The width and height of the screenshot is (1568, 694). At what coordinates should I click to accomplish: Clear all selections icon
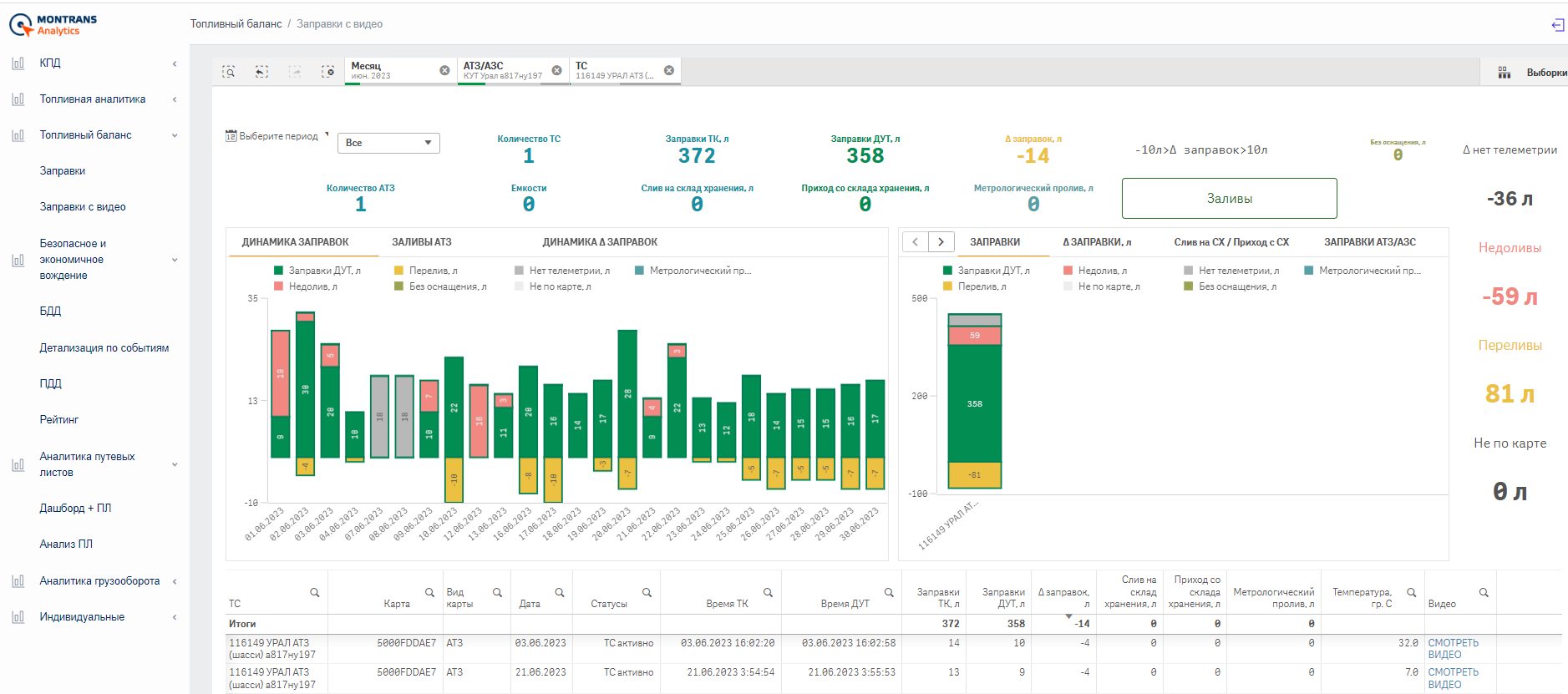328,72
